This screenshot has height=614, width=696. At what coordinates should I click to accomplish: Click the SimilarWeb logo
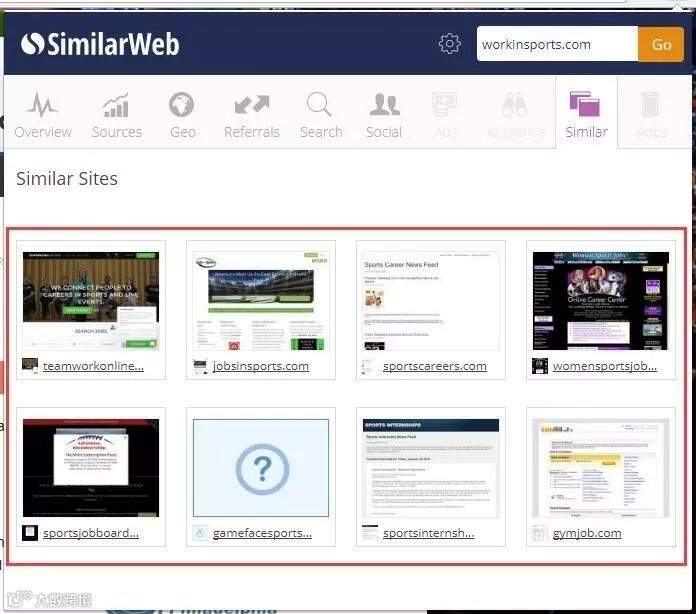point(100,44)
